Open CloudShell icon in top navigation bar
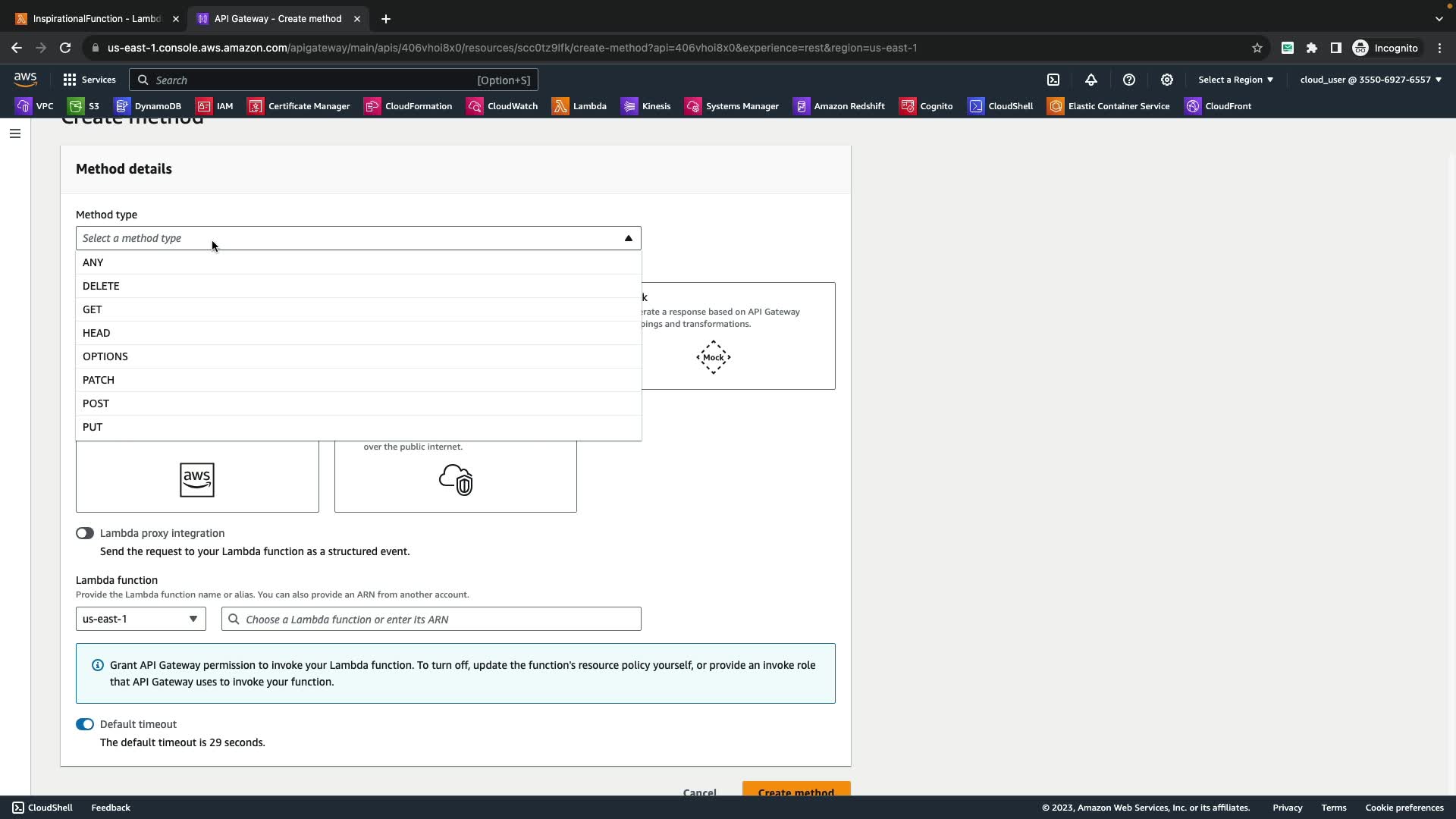This screenshot has height=819, width=1456. [x=1053, y=80]
